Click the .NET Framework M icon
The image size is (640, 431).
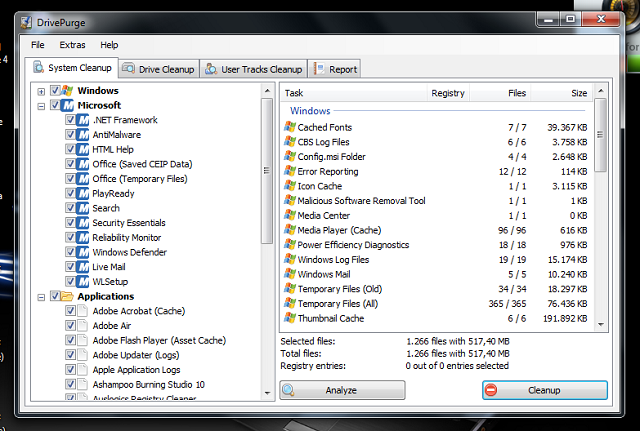pyautogui.click(x=83, y=120)
